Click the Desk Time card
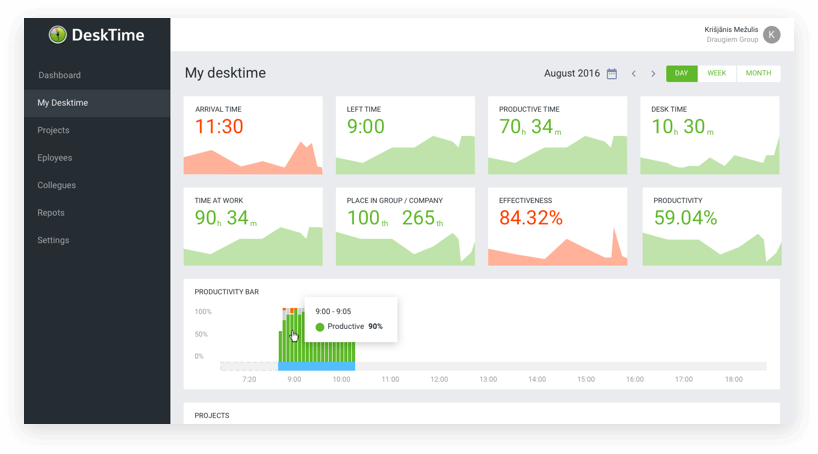This screenshot has width=818, height=454. (710, 135)
